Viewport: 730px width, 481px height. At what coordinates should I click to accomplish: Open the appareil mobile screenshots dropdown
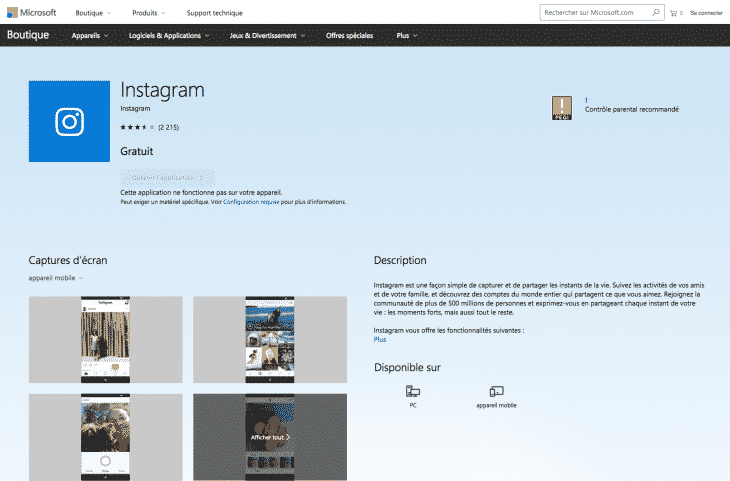(x=55, y=278)
